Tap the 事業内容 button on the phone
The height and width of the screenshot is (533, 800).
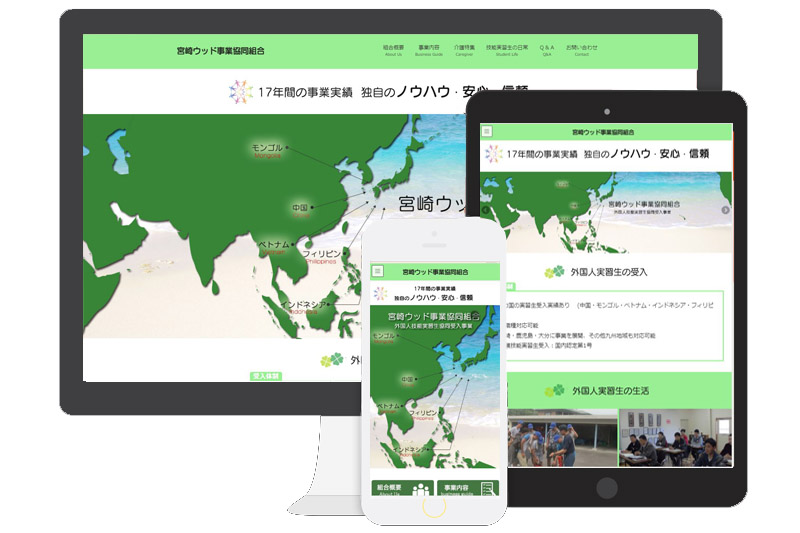click(x=468, y=488)
